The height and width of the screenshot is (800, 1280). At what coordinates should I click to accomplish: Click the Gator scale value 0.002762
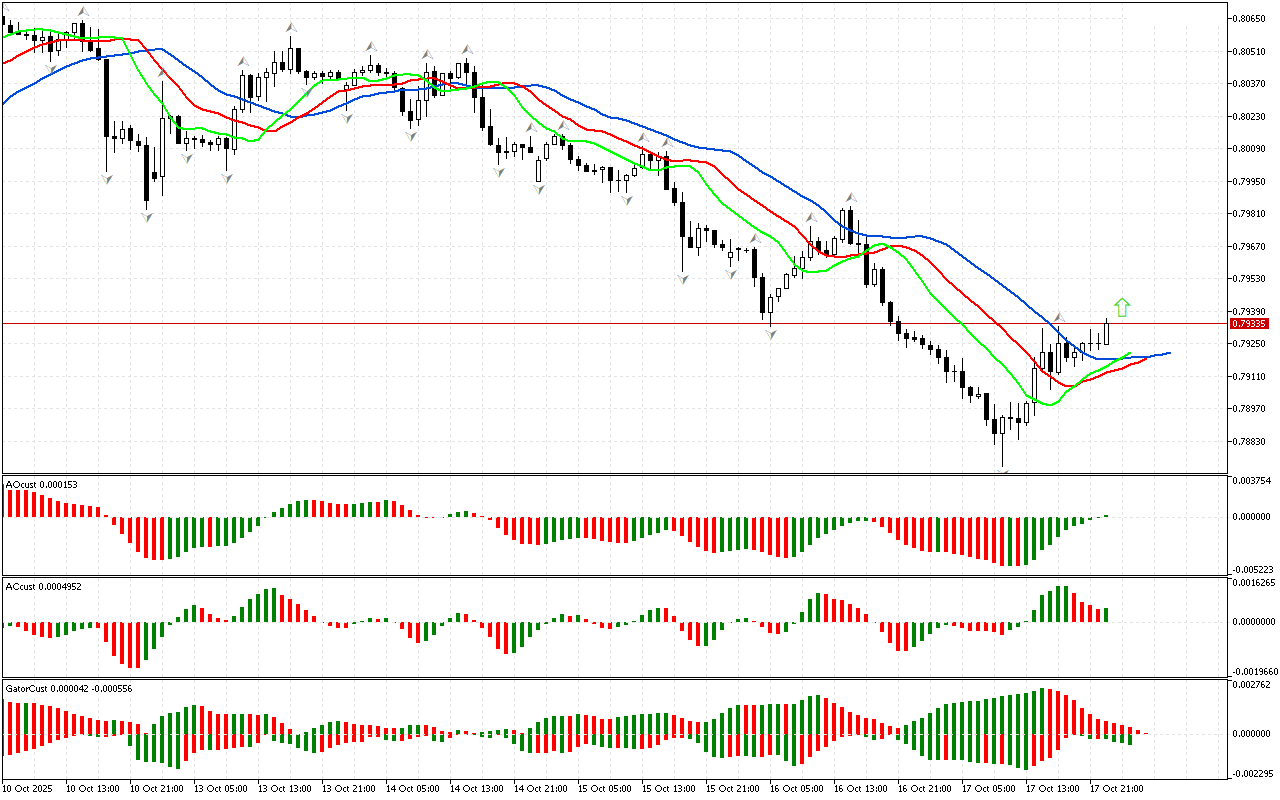1252,685
